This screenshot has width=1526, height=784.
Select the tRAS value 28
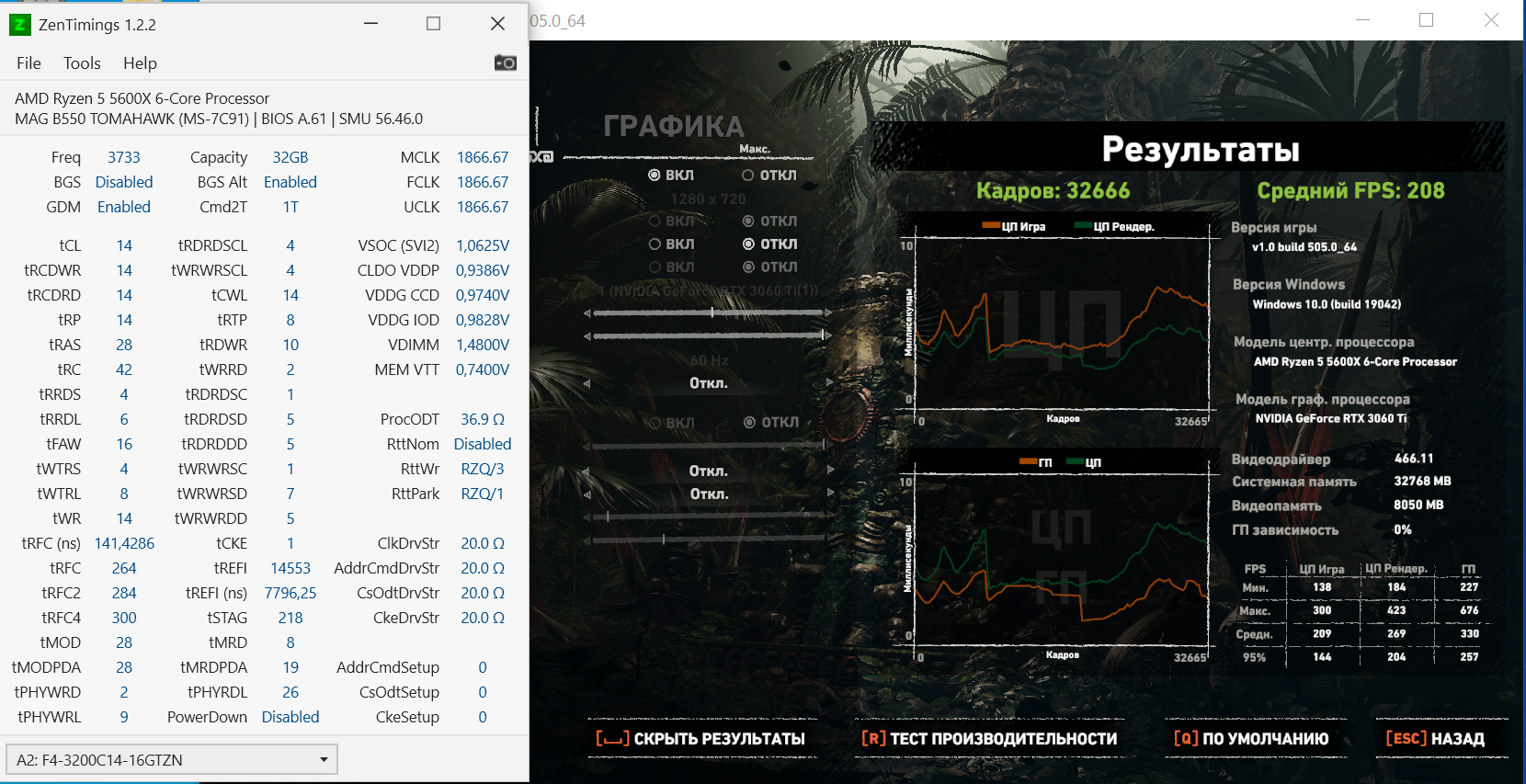click(x=124, y=345)
